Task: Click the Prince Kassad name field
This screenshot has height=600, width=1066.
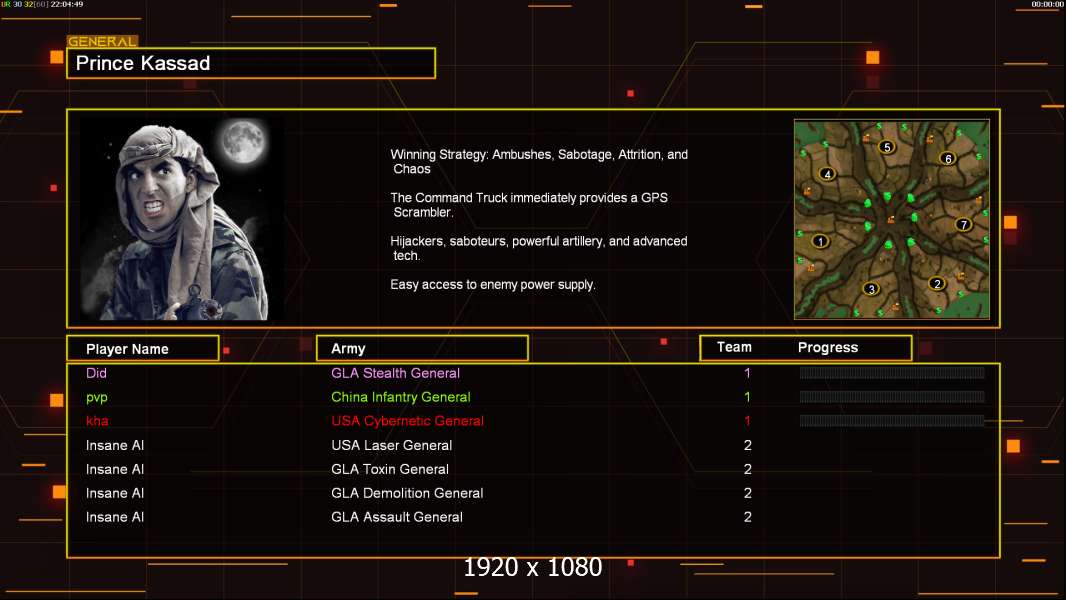Action: click(x=251, y=63)
